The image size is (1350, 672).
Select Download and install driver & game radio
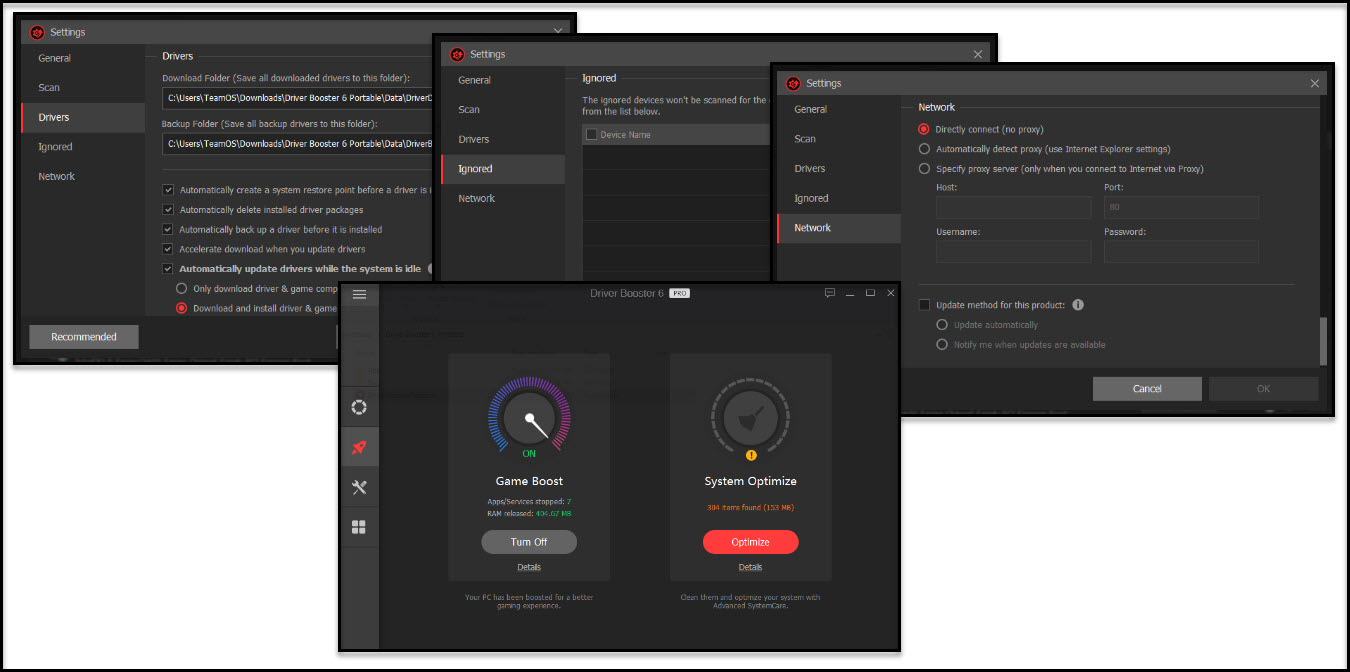pos(181,308)
